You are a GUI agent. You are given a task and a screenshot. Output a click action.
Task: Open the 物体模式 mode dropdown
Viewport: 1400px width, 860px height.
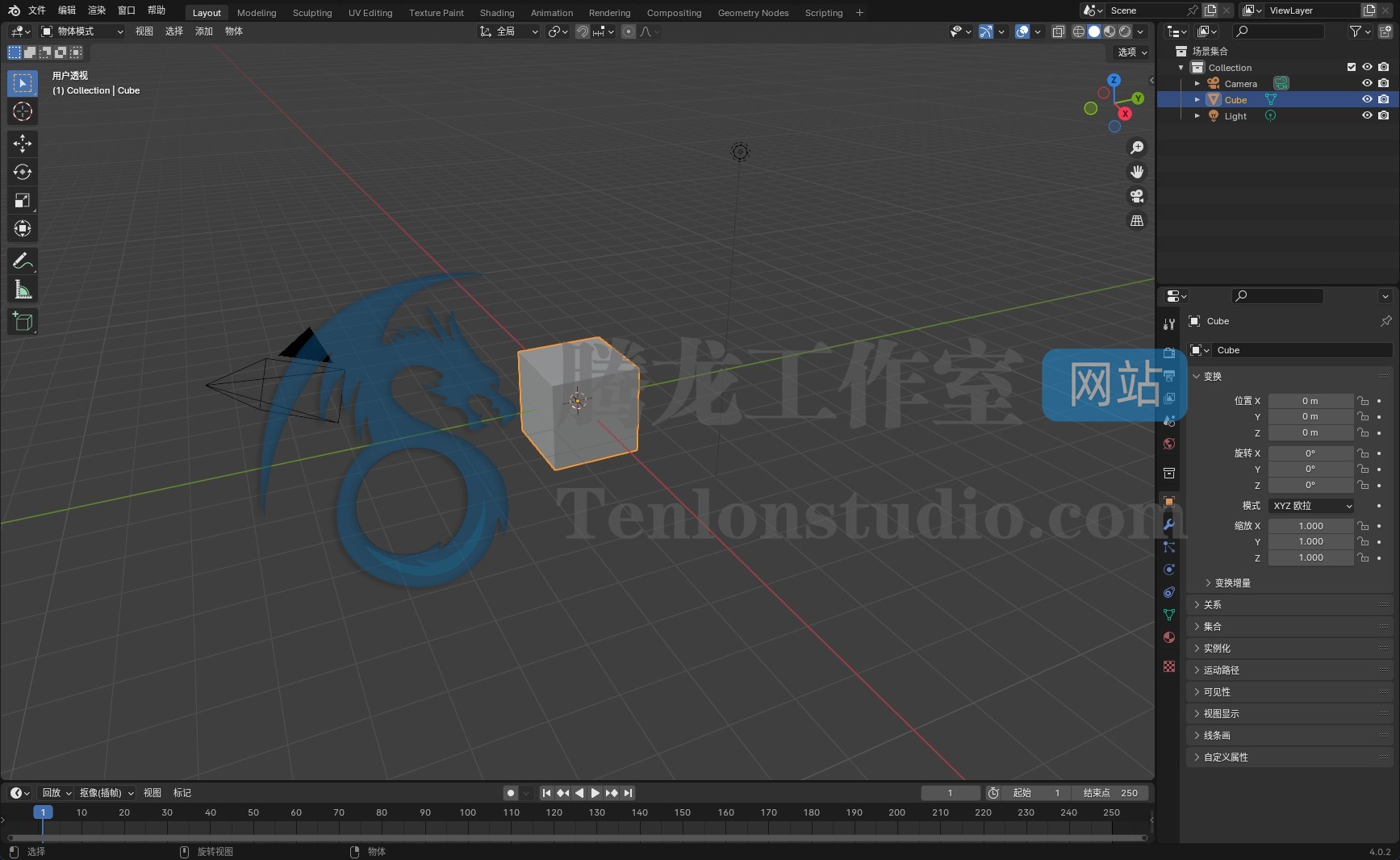pos(82,31)
